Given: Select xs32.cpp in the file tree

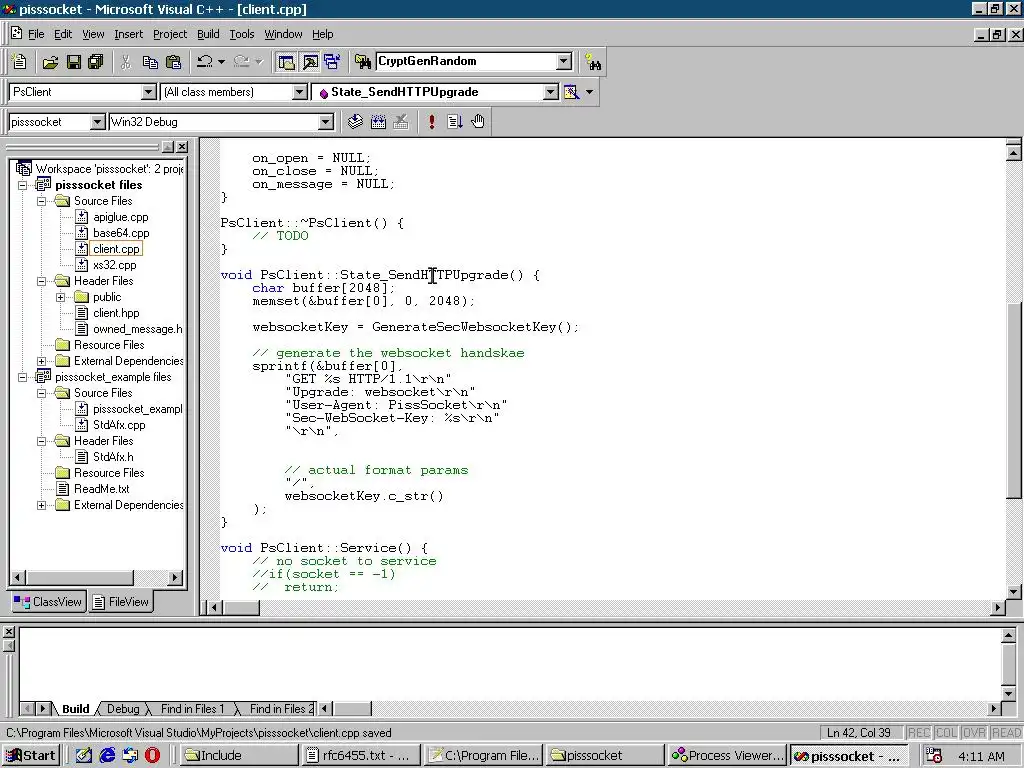Looking at the screenshot, I should point(114,264).
